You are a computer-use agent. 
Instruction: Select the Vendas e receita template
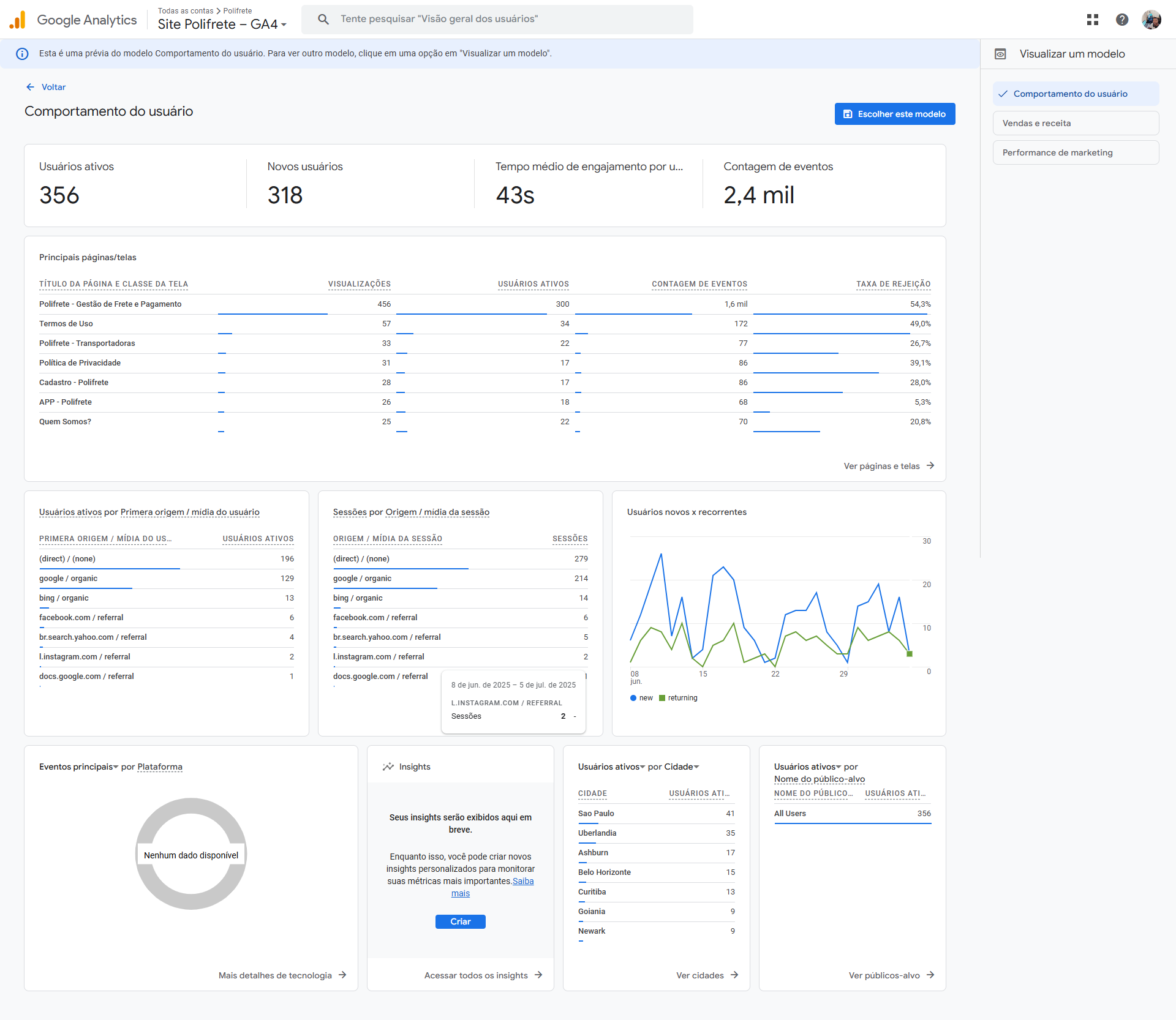[x=1076, y=123]
